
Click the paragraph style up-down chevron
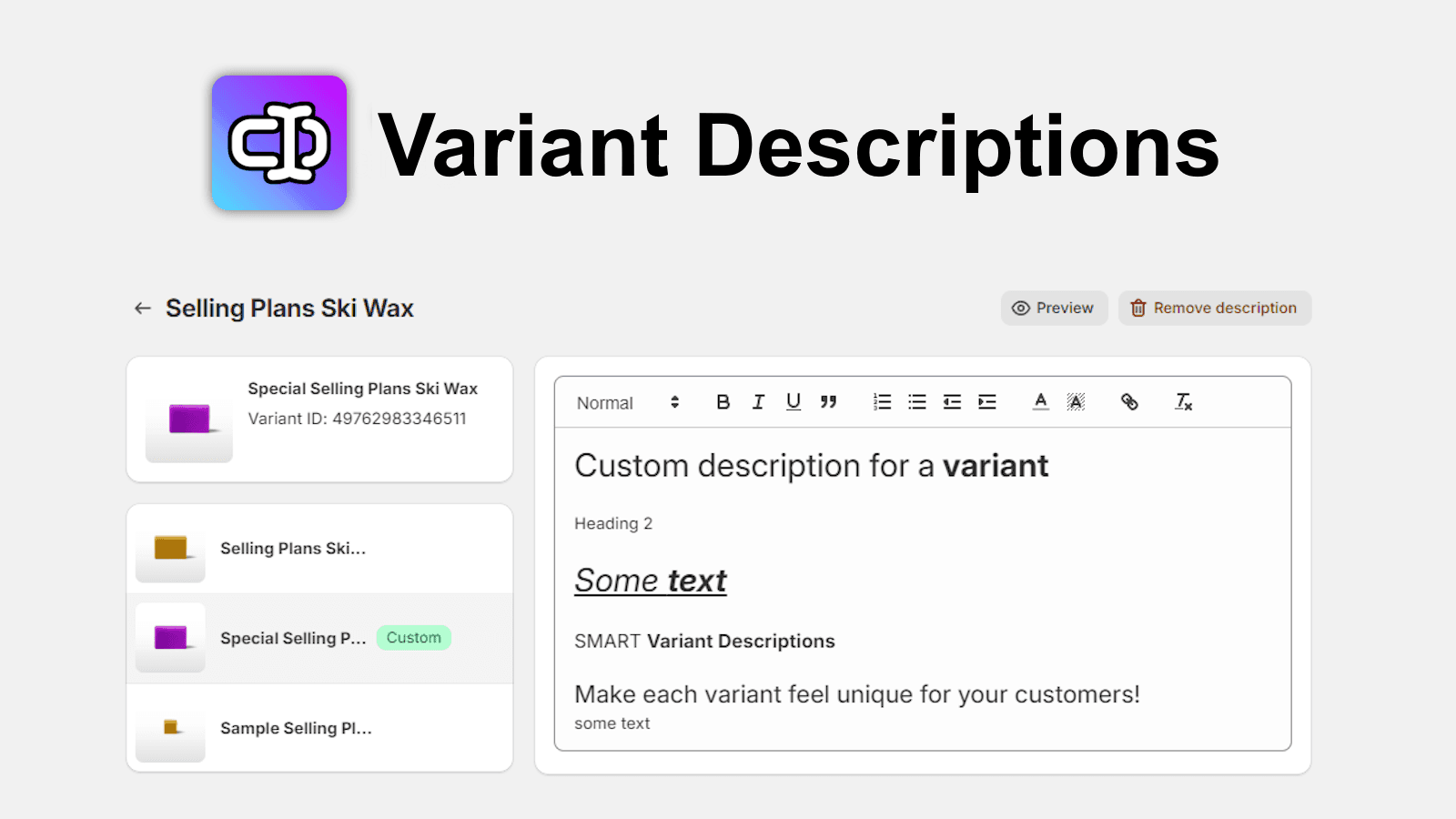674,401
